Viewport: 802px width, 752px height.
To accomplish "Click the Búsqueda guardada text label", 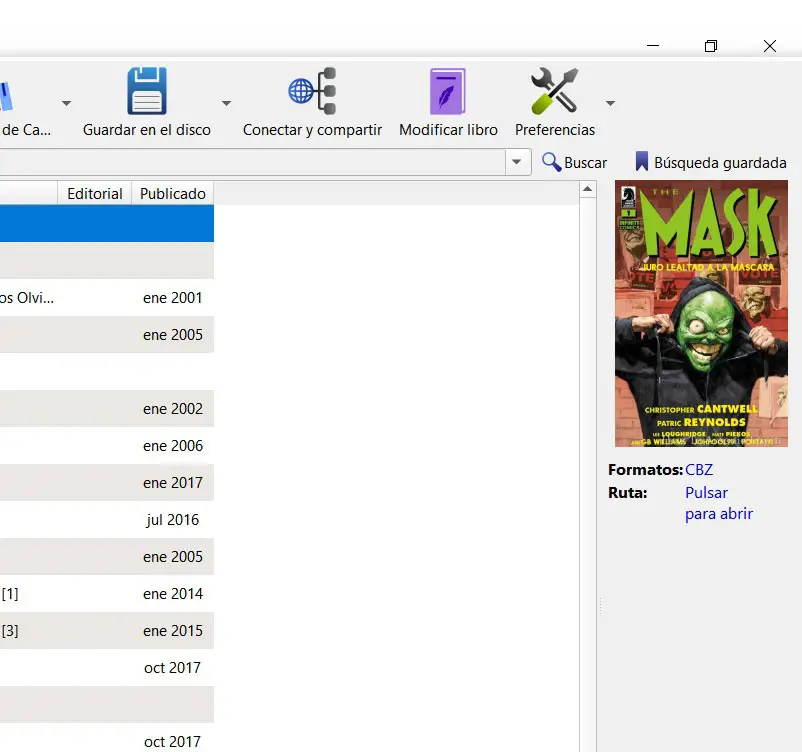I will [x=720, y=163].
